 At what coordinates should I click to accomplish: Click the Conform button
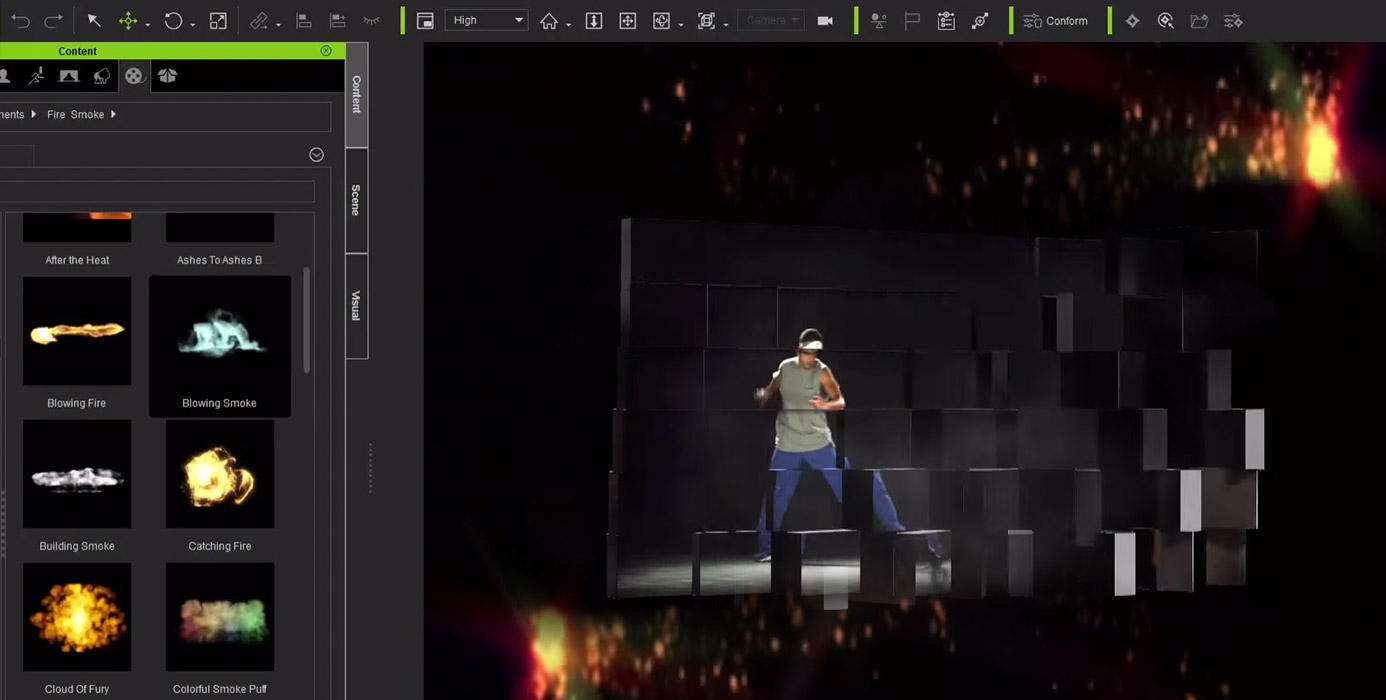tap(1056, 20)
